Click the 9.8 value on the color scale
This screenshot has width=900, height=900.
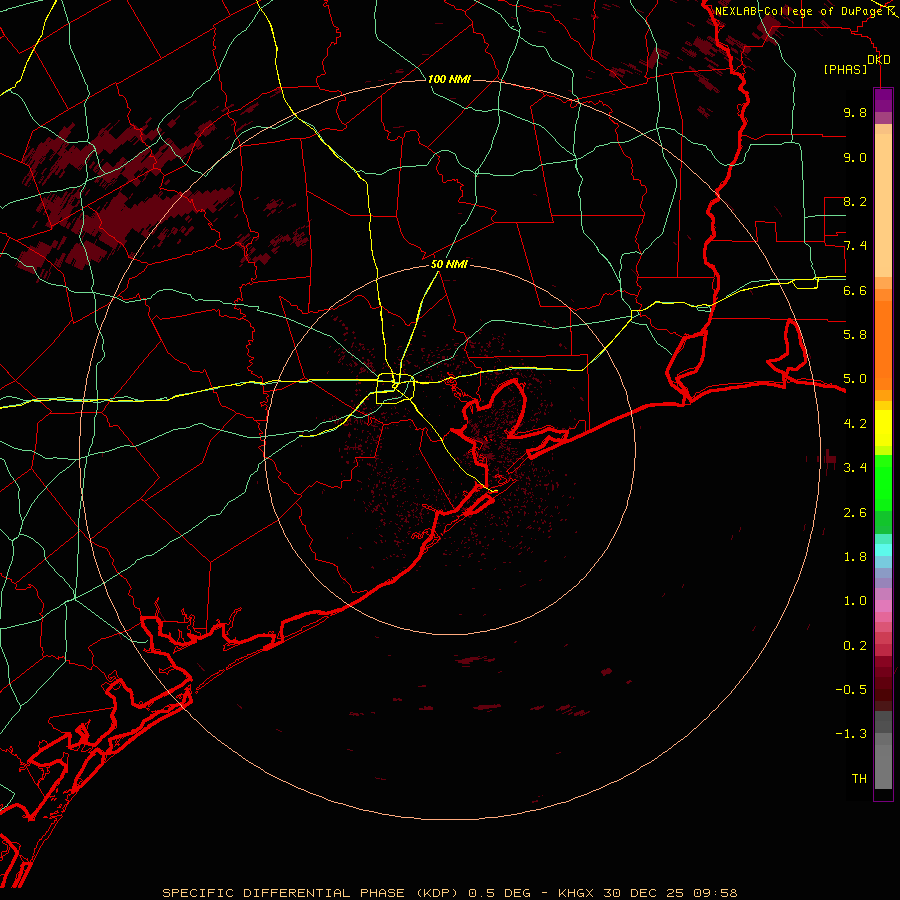click(855, 112)
